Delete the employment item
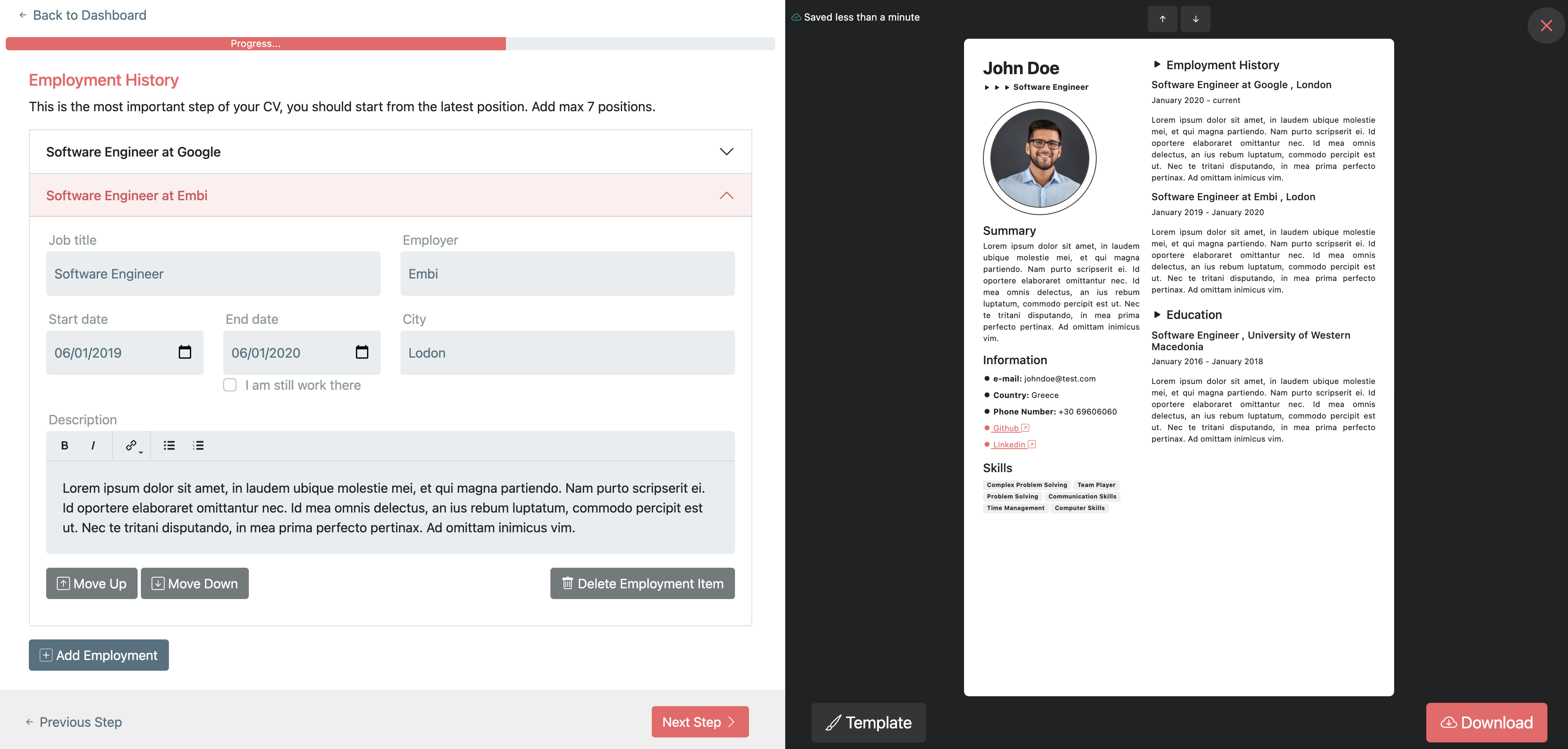 [x=642, y=583]
